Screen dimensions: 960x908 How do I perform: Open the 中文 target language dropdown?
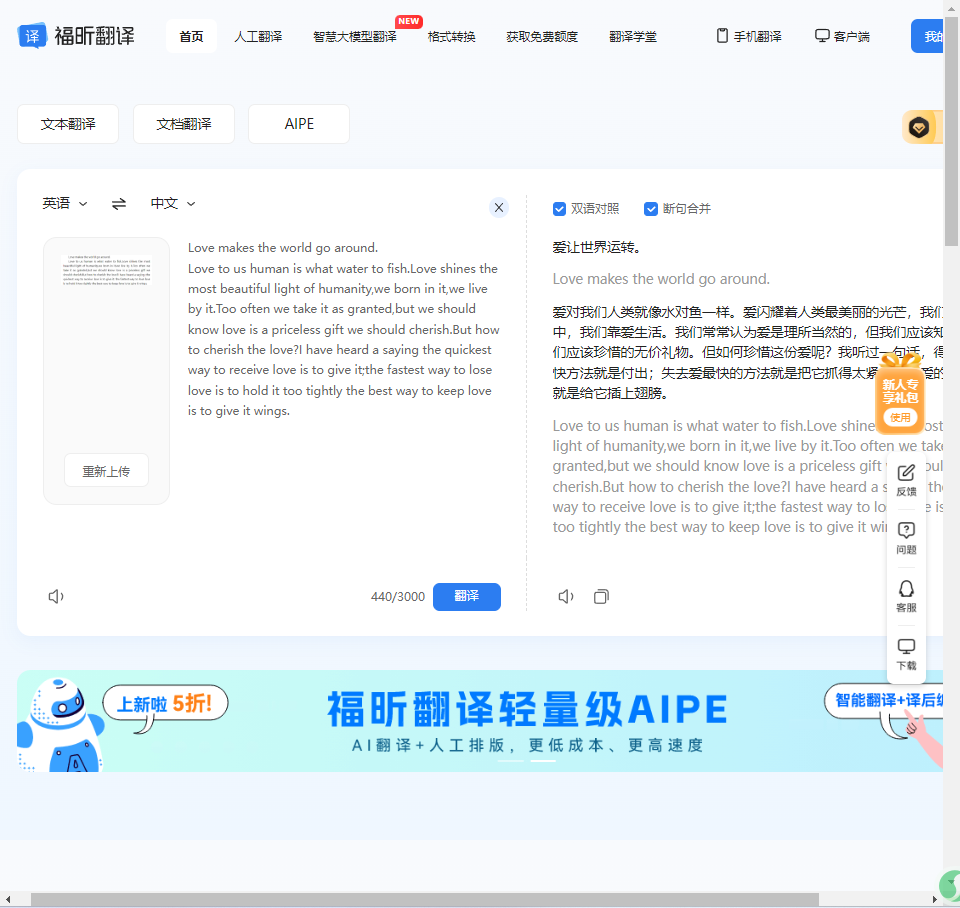[173, 203]
